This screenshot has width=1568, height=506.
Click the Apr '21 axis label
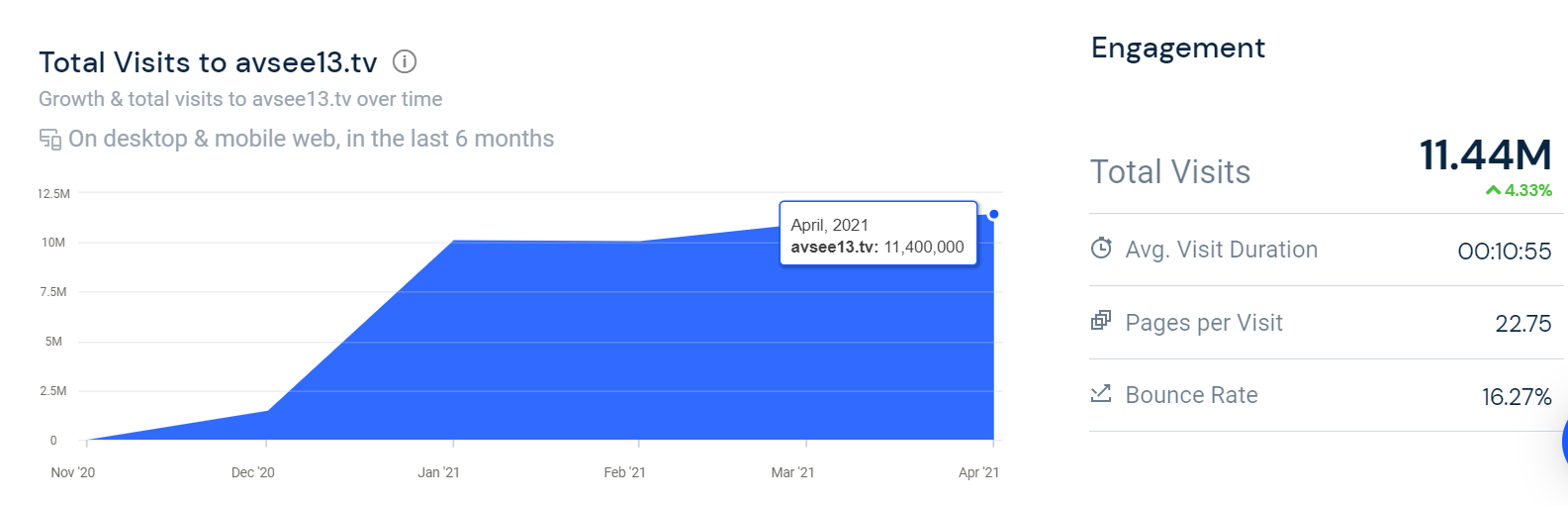pyautogui.click(x=978, y=472)
